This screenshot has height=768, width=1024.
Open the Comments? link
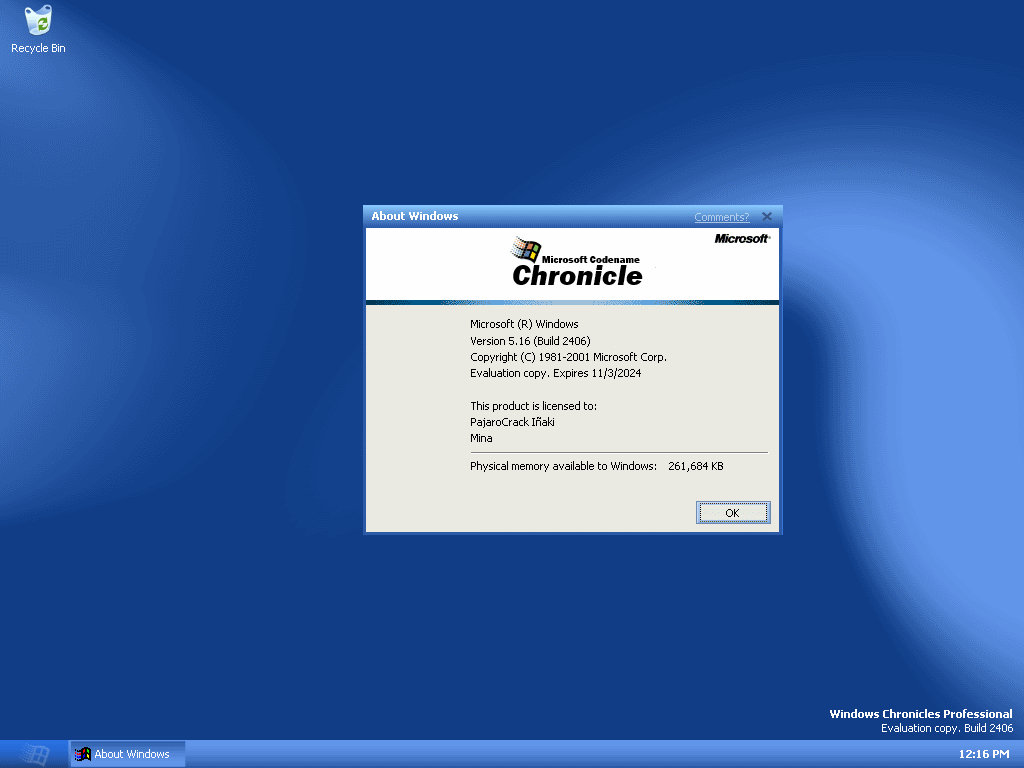[721, 216]
